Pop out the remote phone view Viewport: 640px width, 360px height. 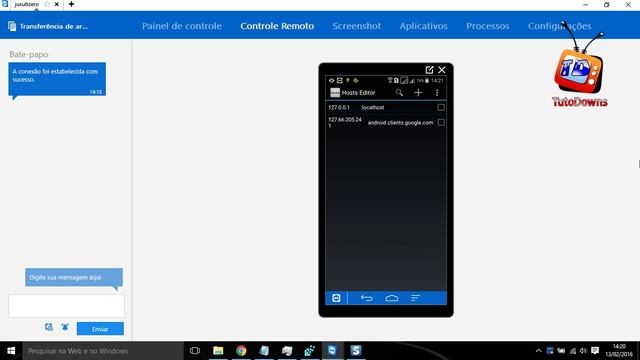point(429,70)
